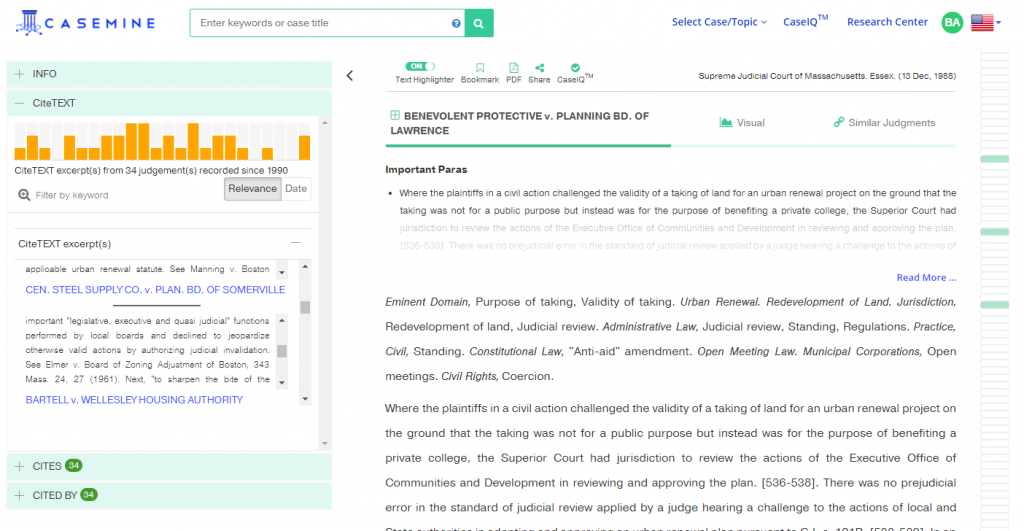Screen dimensions: 1024x531
Task: Expand the CITES panel
Action: point(169,466)
